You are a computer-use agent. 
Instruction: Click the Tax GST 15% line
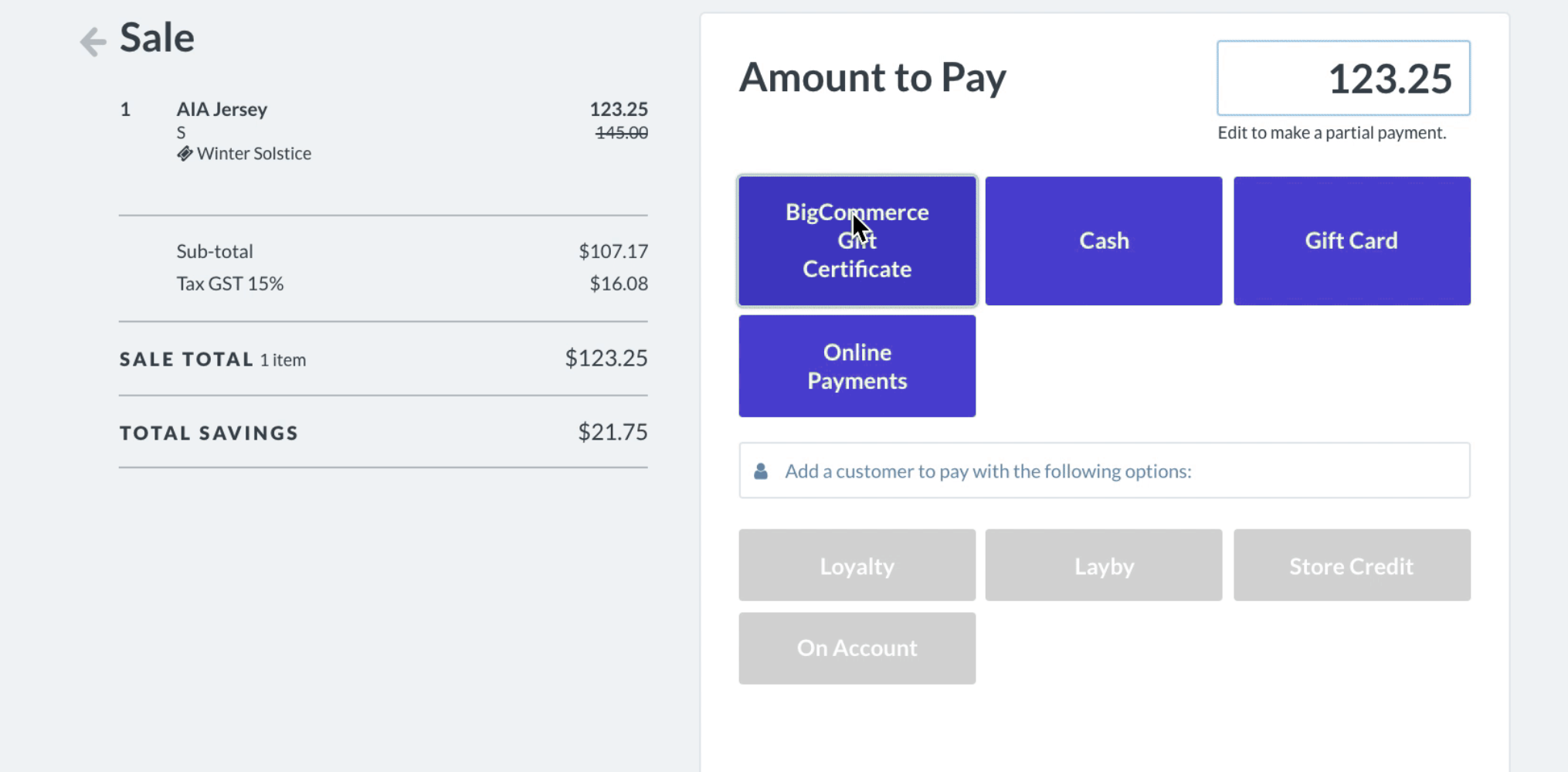(x=229, y=284)
